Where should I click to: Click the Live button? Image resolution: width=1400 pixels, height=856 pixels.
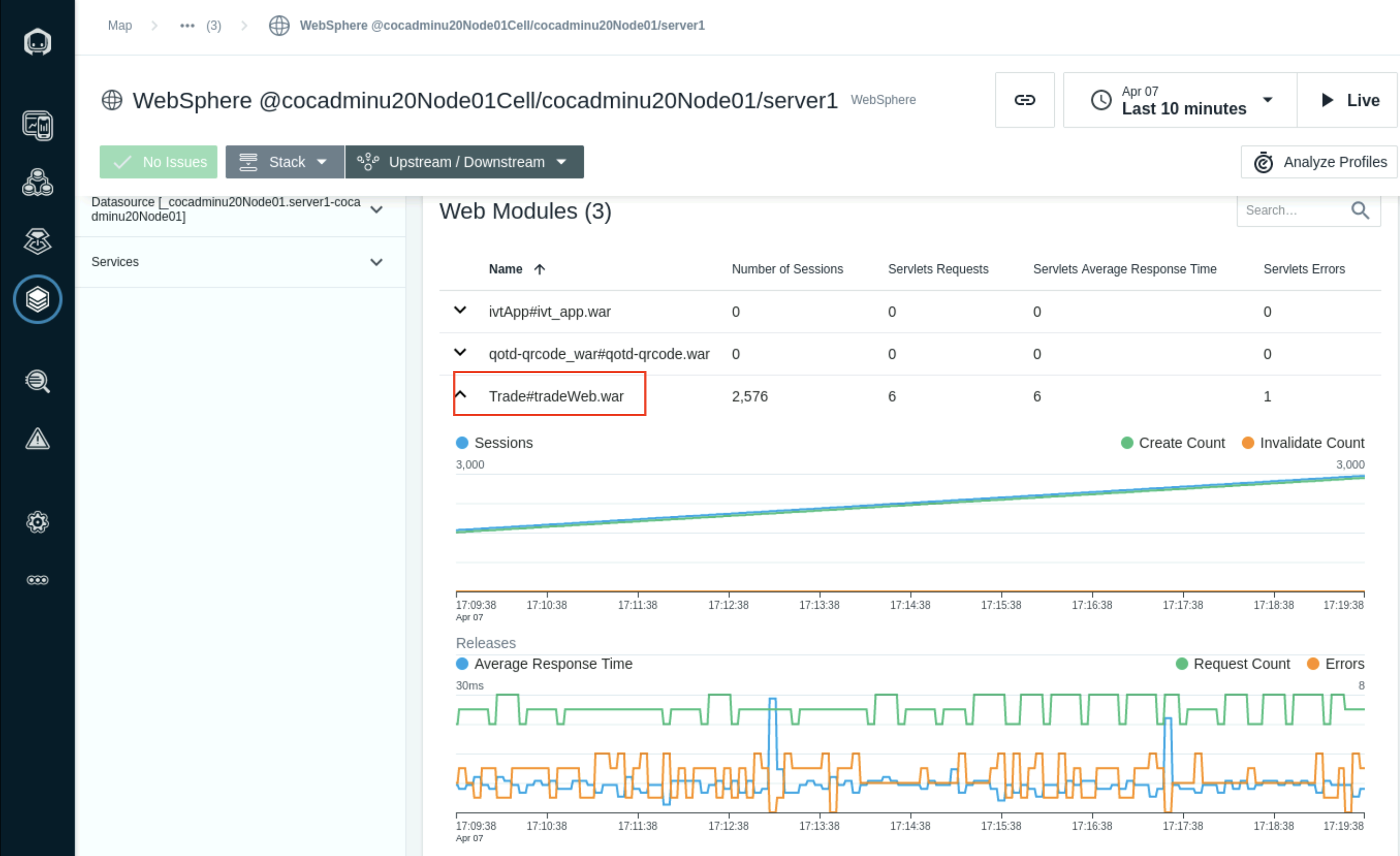[1347, 100]
